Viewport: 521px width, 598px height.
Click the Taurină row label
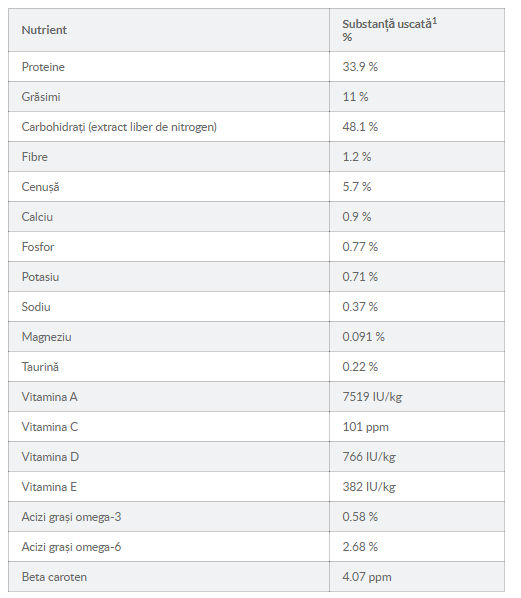point(40,367)
